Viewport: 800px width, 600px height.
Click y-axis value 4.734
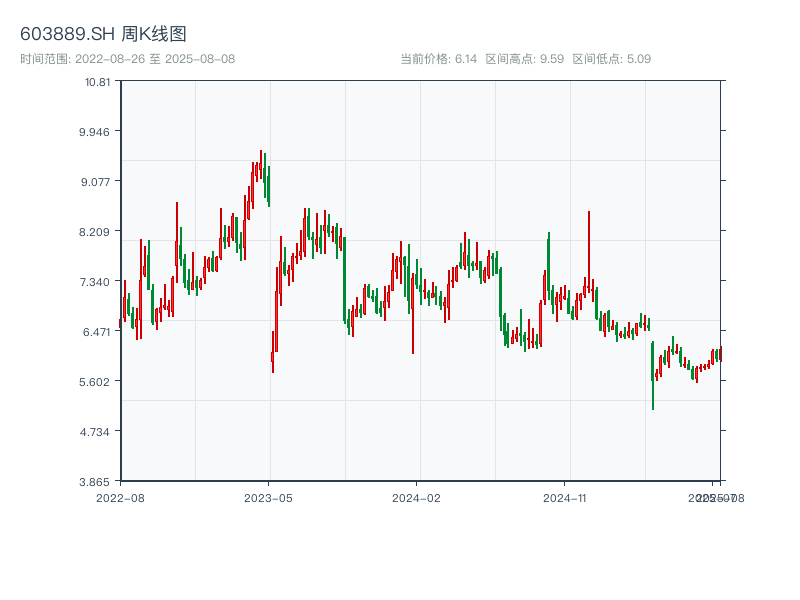[94, 432]
